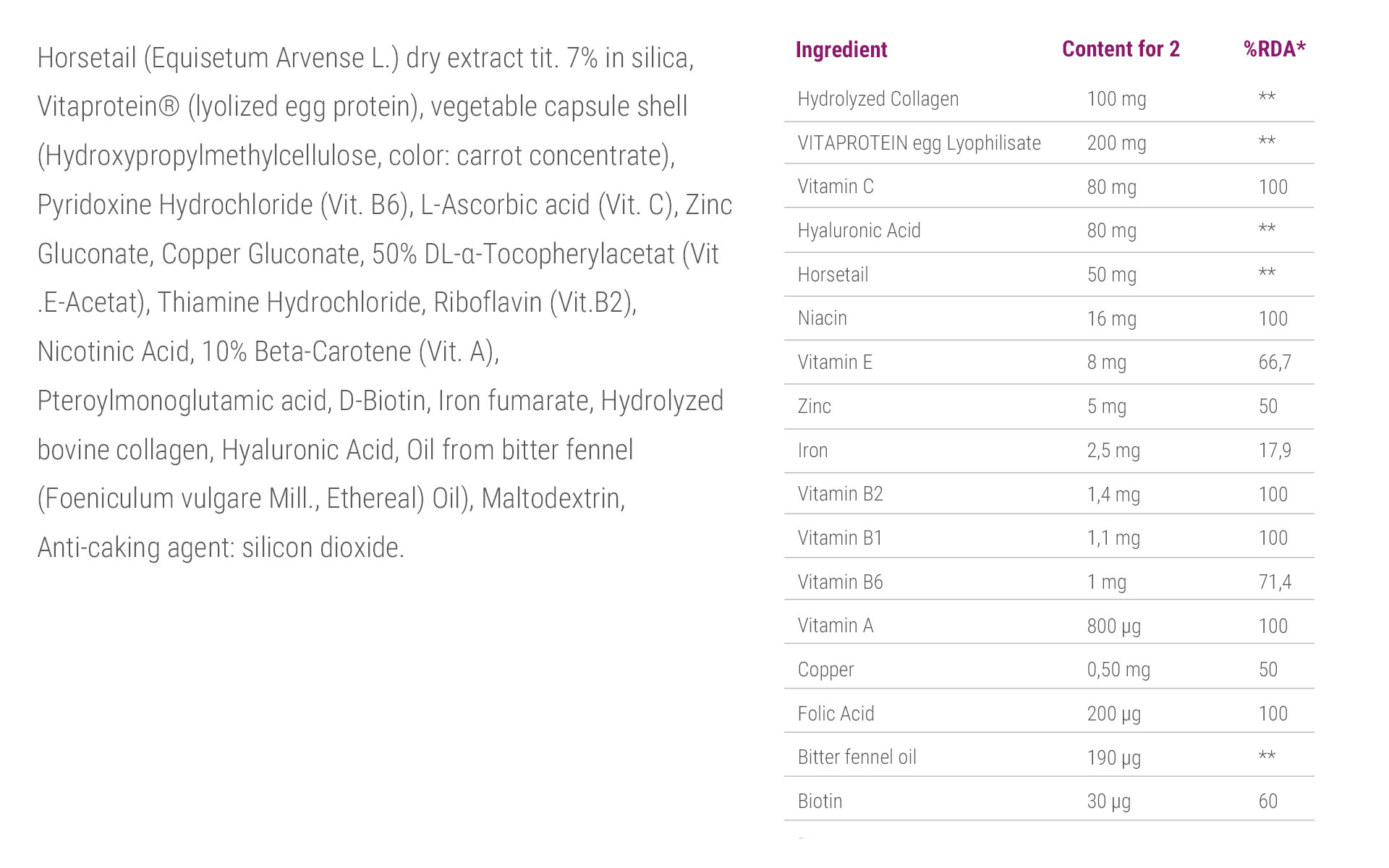Click the Vitamin B6 71,4 RDA value
The height and width of the screenshot is (868, 1389).
[1274, 582]
